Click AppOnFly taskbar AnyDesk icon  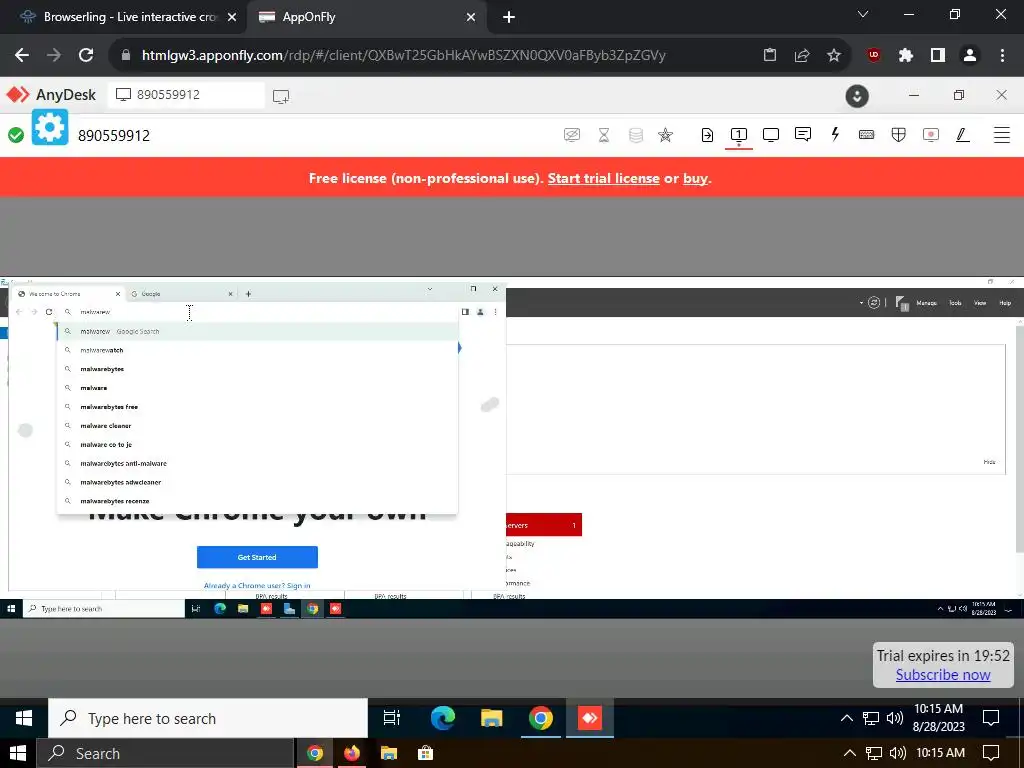click(x=590, y=718)
